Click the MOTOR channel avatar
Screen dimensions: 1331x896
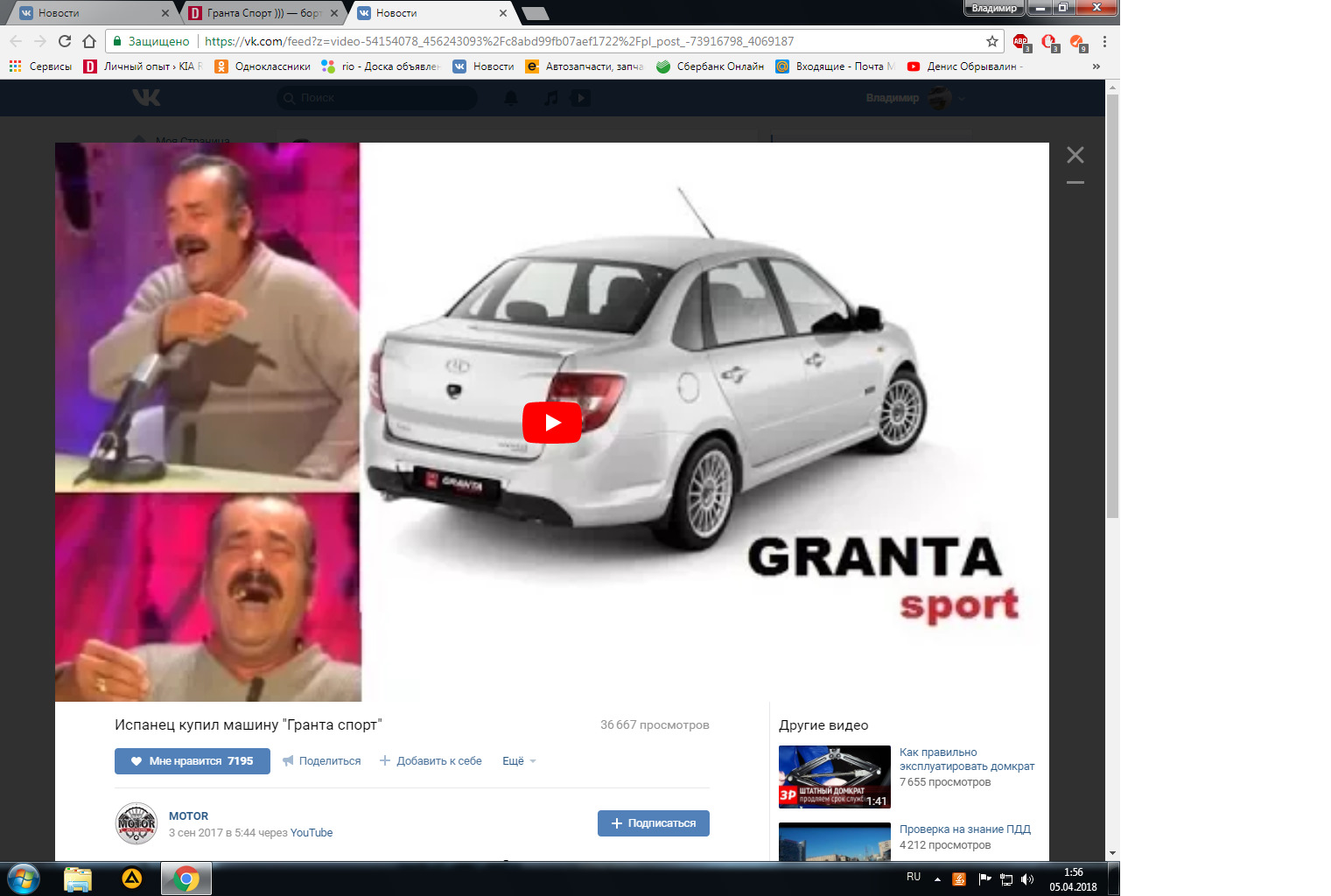click(x=137, y=823)
